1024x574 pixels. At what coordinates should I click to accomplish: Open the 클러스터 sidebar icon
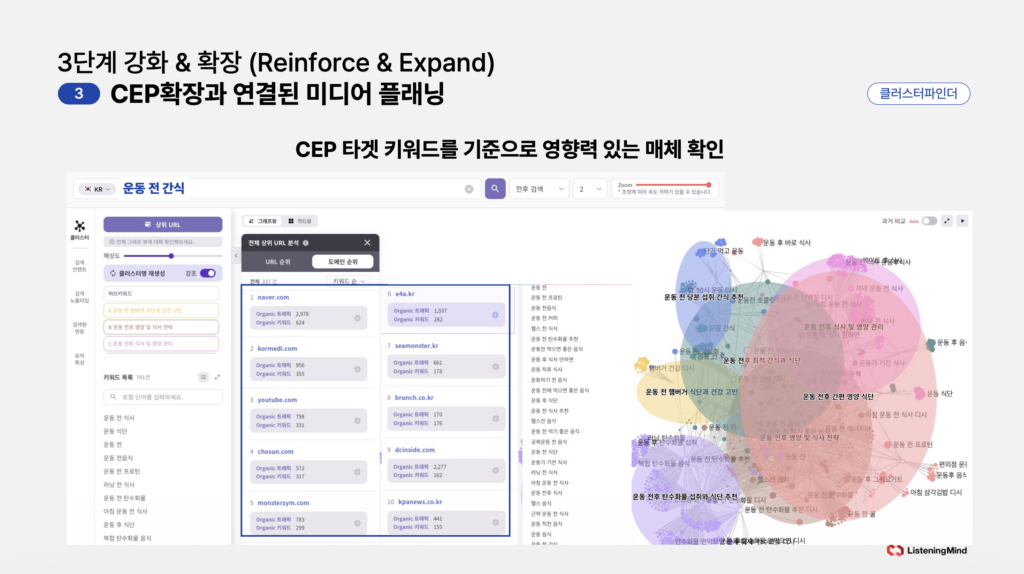coord(79,231)
